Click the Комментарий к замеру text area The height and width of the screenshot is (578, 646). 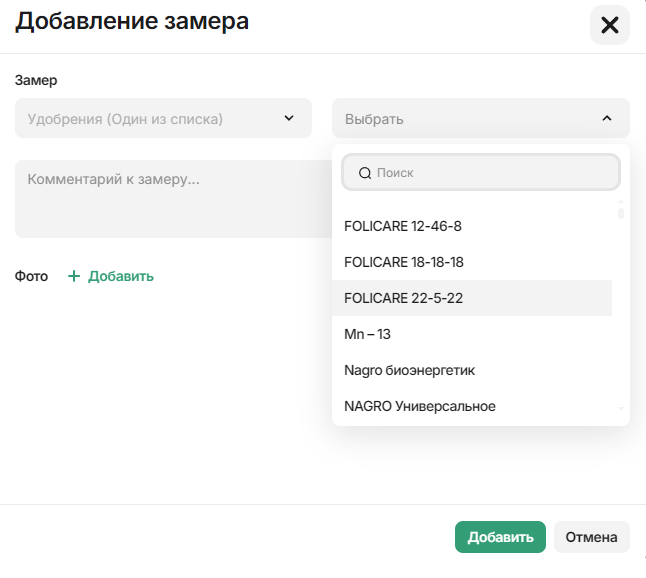pos(173,199)
